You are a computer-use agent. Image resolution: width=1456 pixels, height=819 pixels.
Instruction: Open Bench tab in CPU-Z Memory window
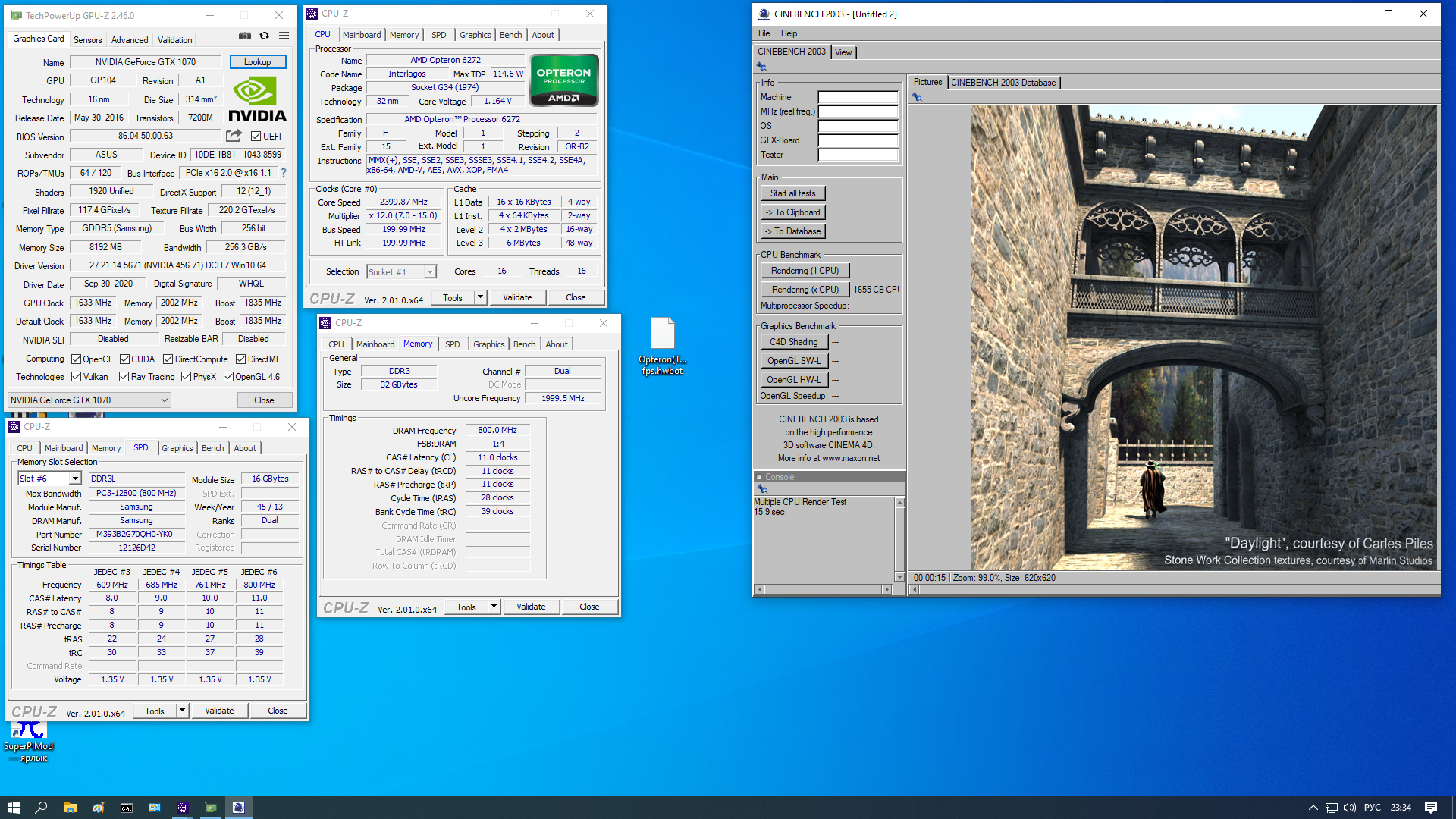[x=524, y=344]
